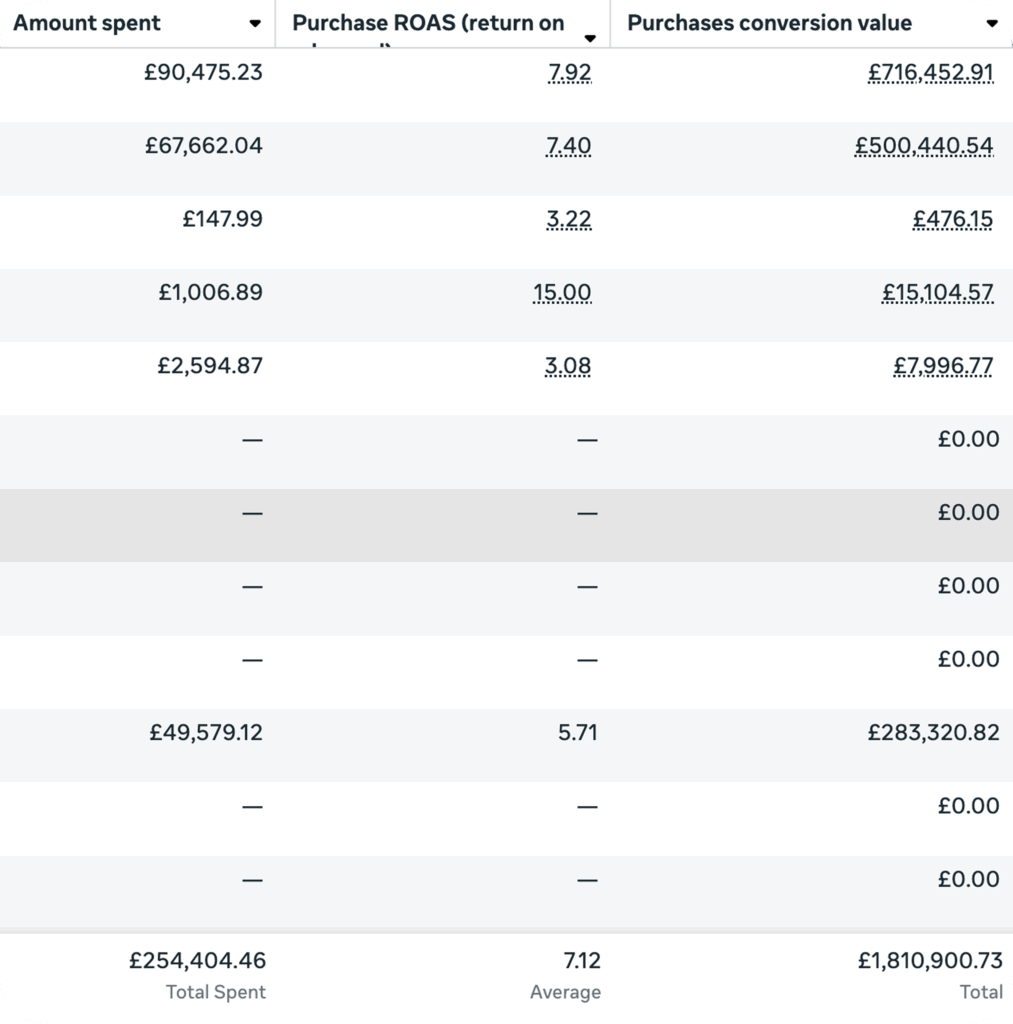The height and width of the screenshot is (1024, 1013).
Task: Select the £49,579.12 amount spent cell
Action: [206, 733]
